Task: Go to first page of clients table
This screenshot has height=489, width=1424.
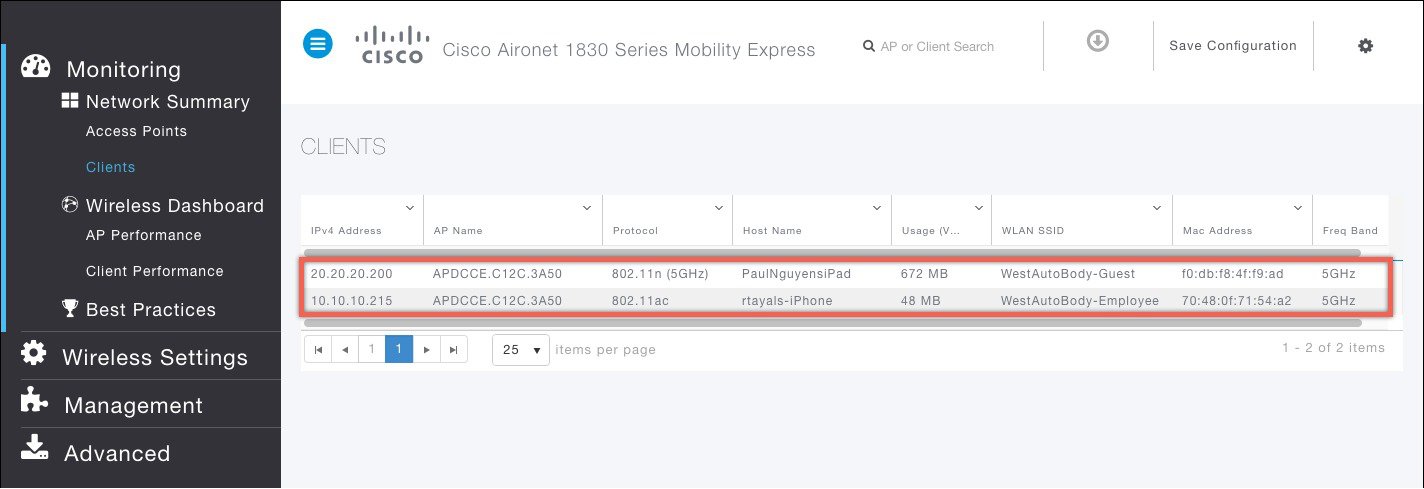Action: [x=318, y=350]
